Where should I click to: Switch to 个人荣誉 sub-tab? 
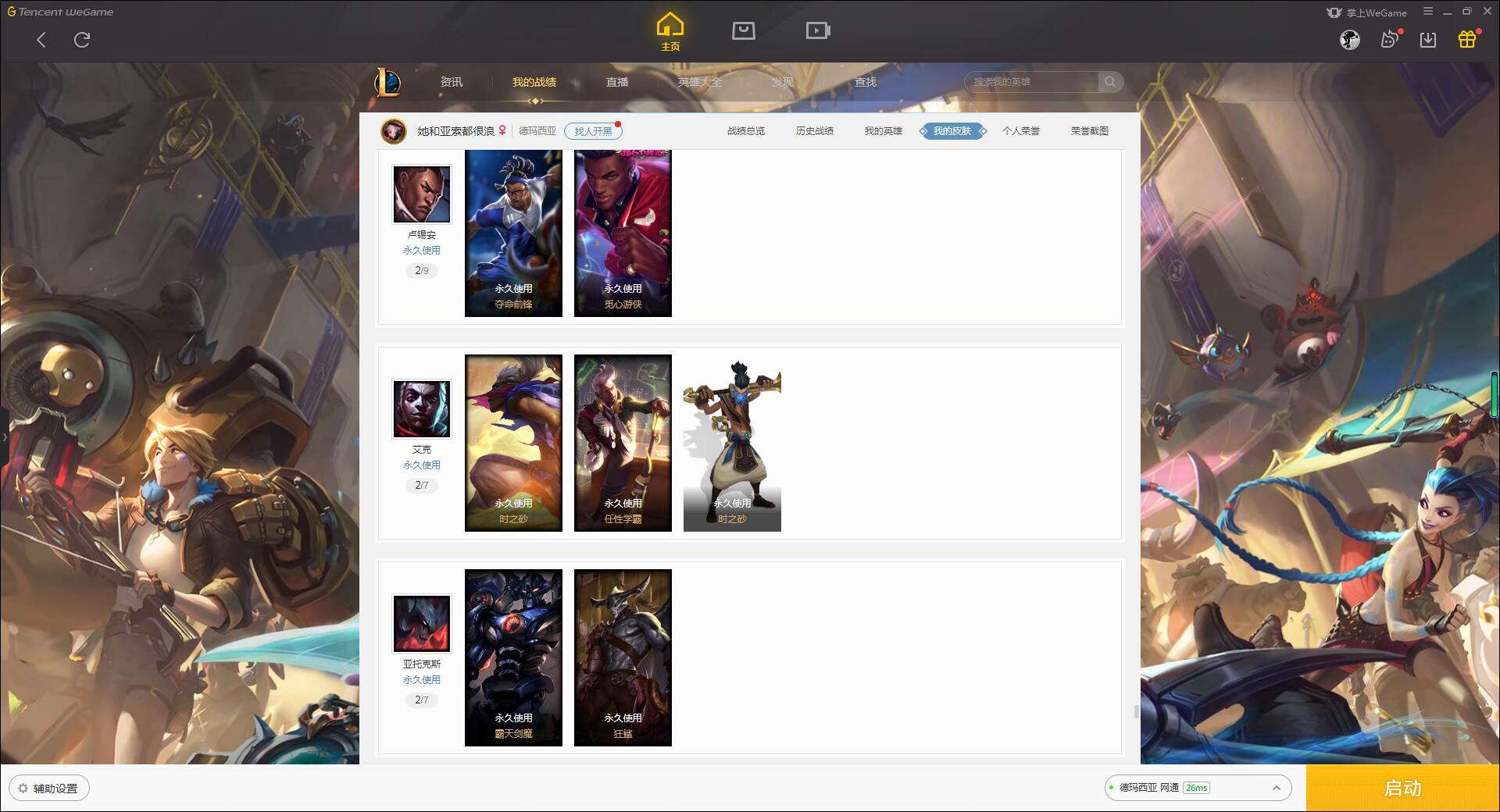(1021, 131)
